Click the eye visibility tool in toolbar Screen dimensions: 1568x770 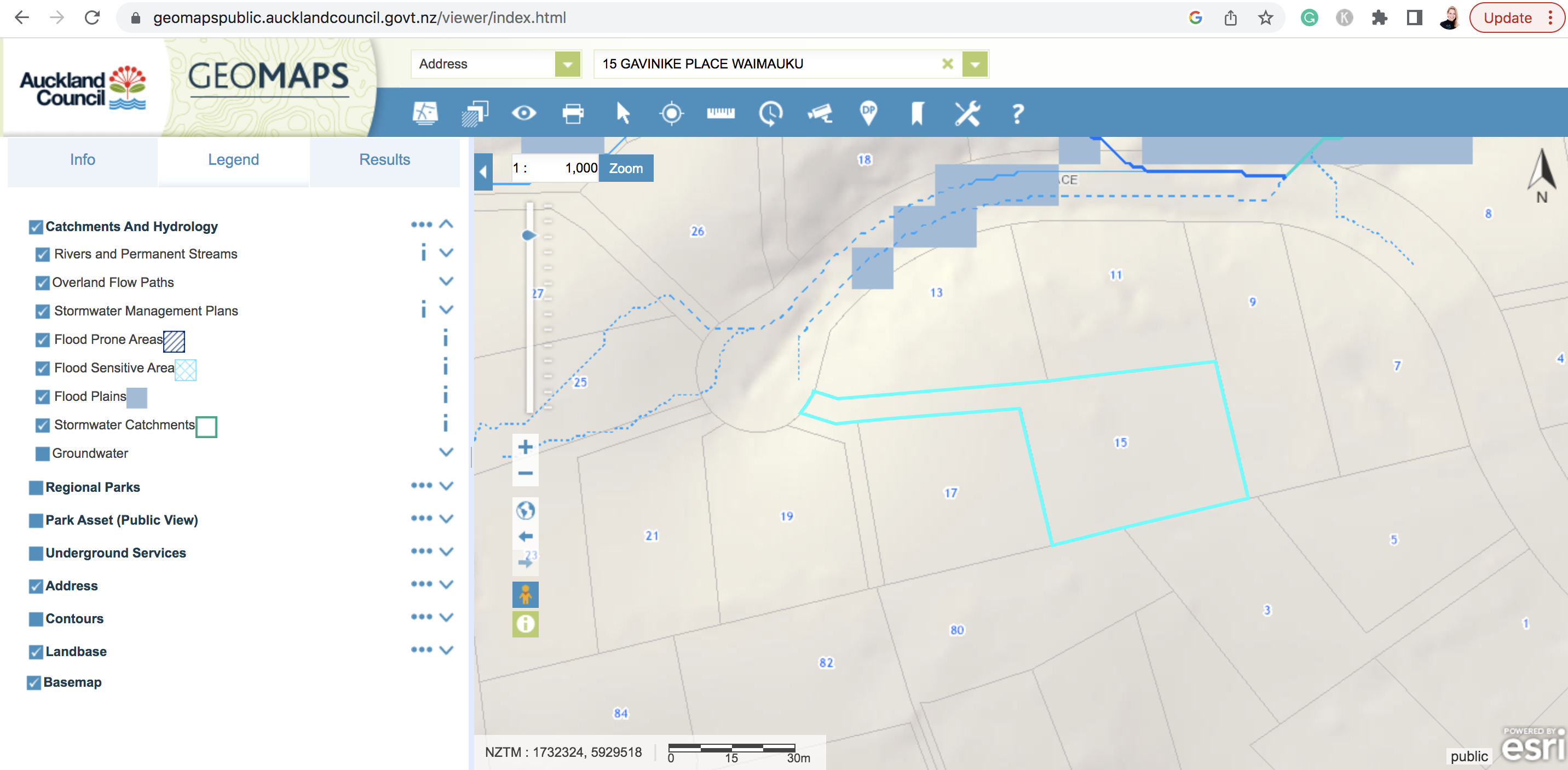[523, 113]
